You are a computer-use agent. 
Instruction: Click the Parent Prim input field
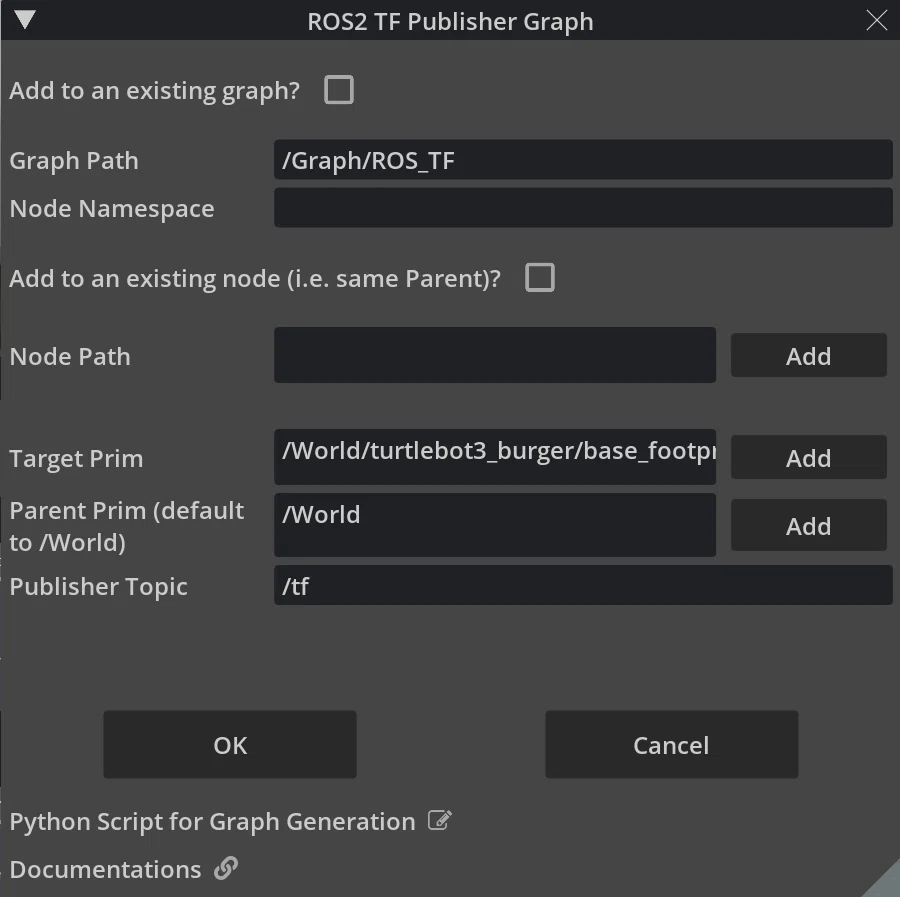tap(495, 525)
